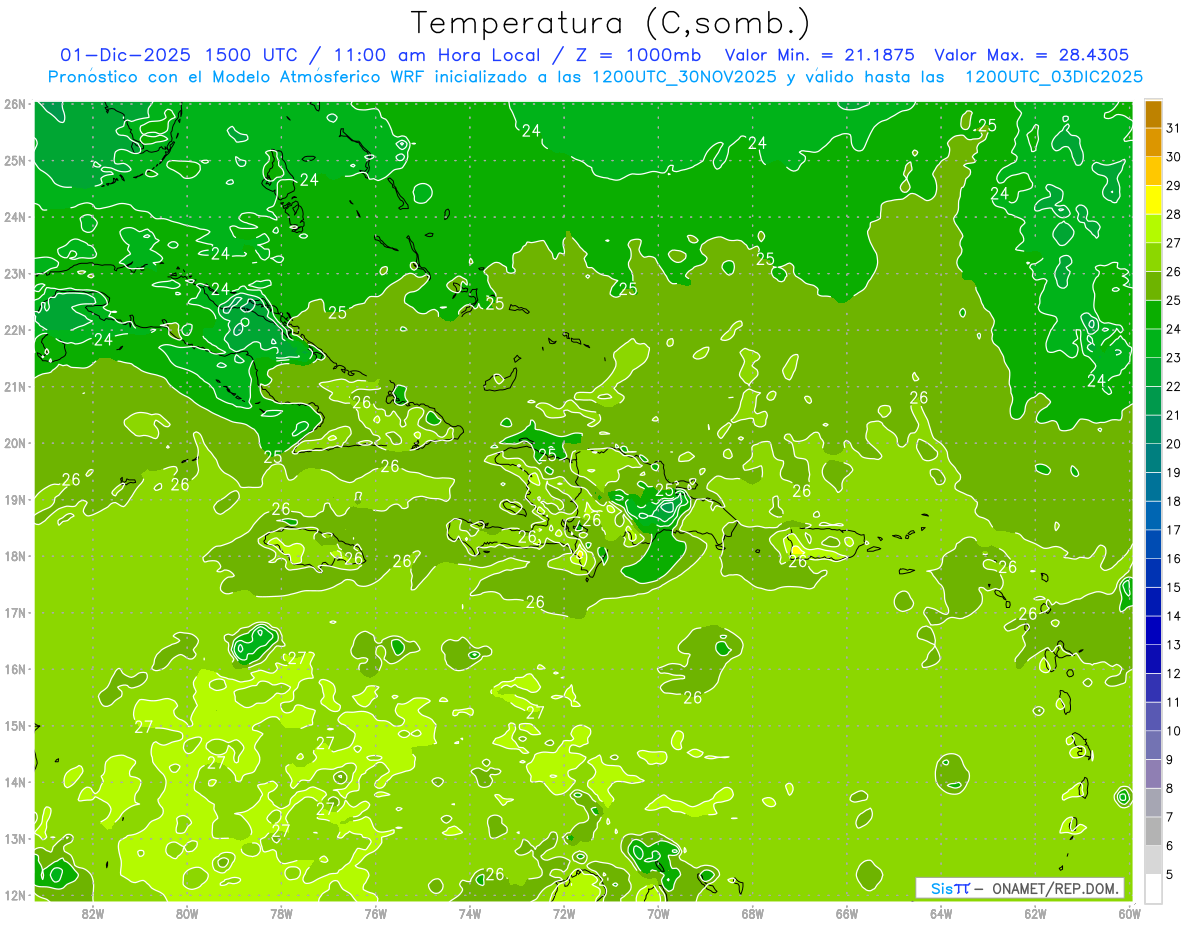The width and height of the screenshot is (1200, 927).
Task: Click the '64W' longitude axis label
Action: click(941, 913)
